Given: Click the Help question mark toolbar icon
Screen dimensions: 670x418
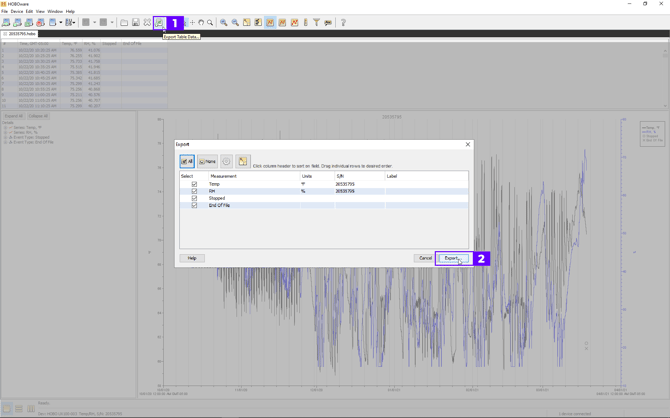Looking at the screenshot, I should click(343, 22).
